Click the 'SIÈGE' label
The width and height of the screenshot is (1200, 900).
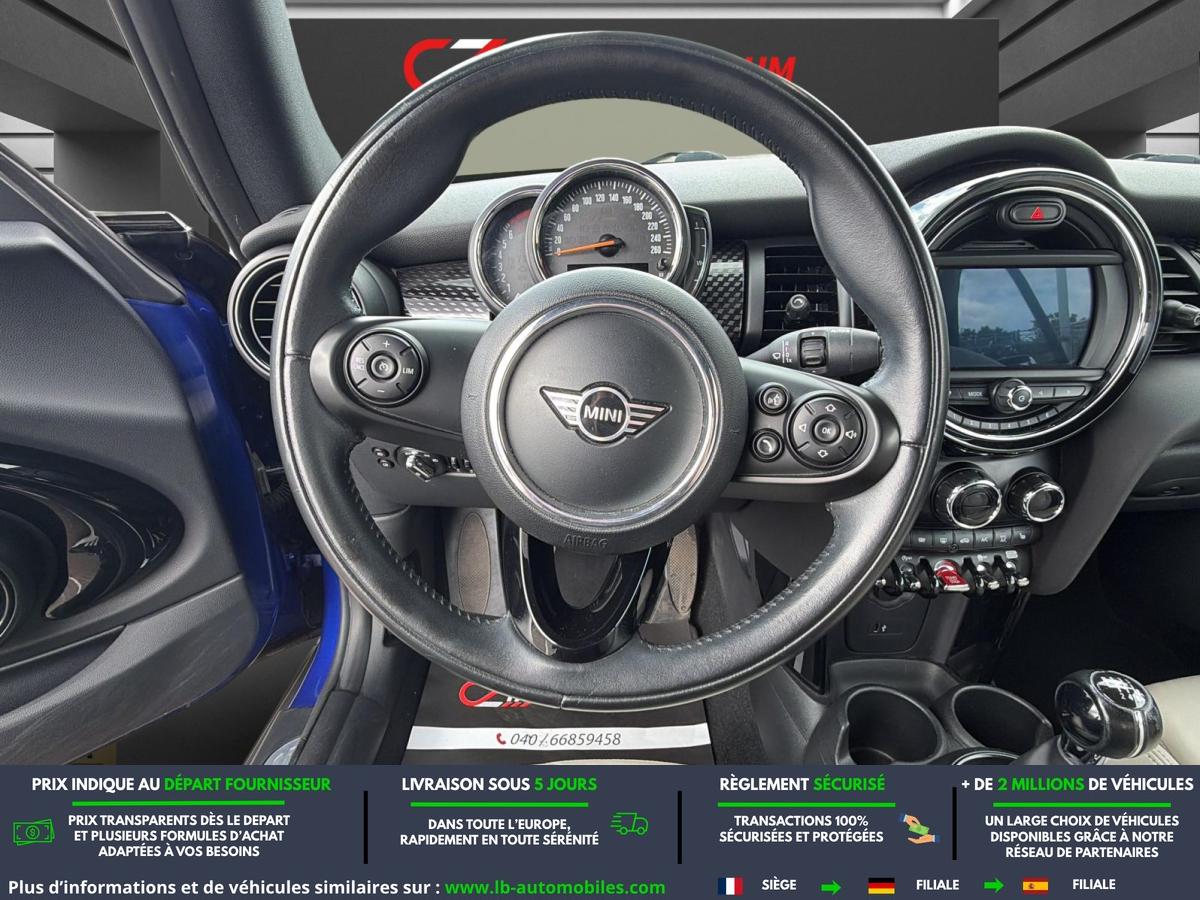click(x=779, y=885)
